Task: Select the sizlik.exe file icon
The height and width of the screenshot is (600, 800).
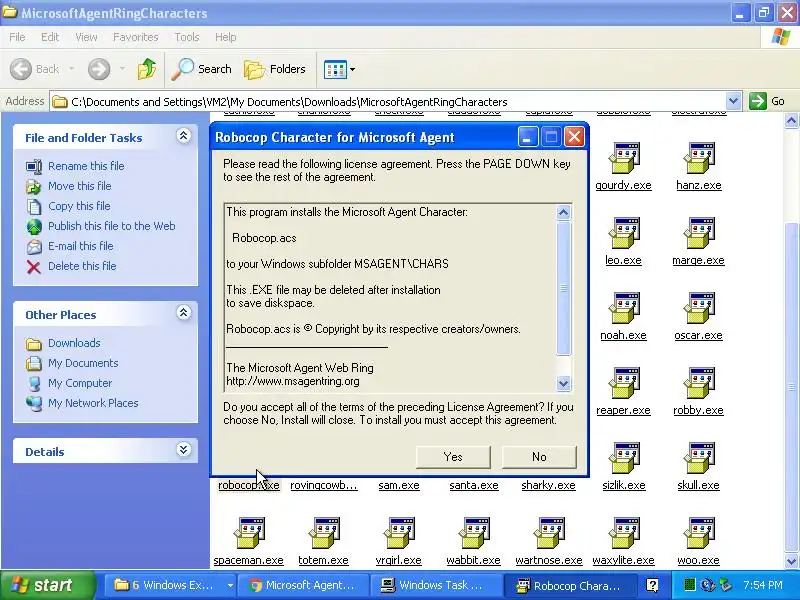Action: pos(623,459)
